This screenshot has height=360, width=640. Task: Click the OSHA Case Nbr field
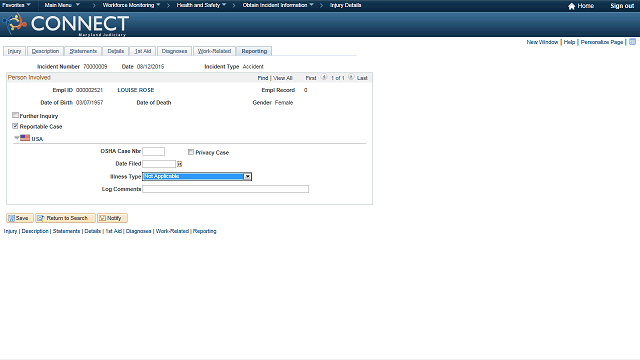click(x=153, y=151)
